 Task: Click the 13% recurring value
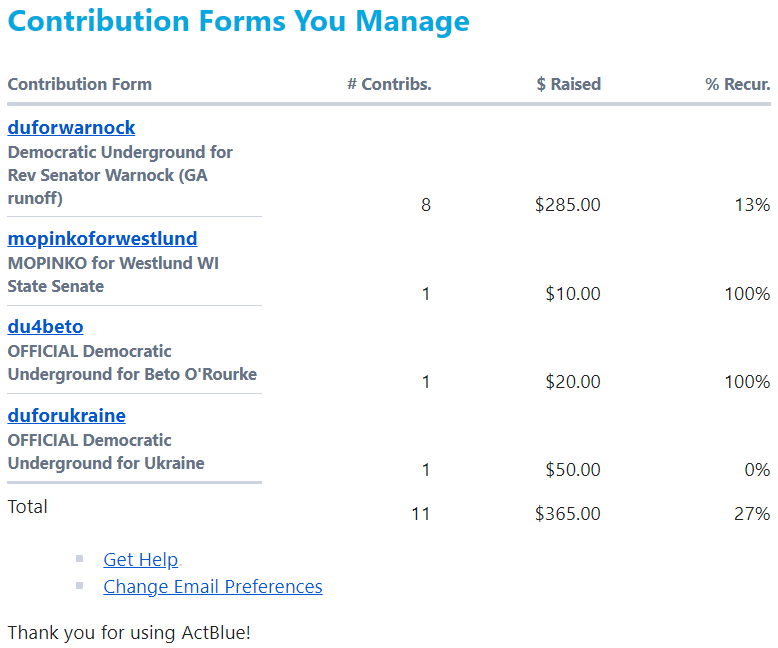[x=753, y=205]
